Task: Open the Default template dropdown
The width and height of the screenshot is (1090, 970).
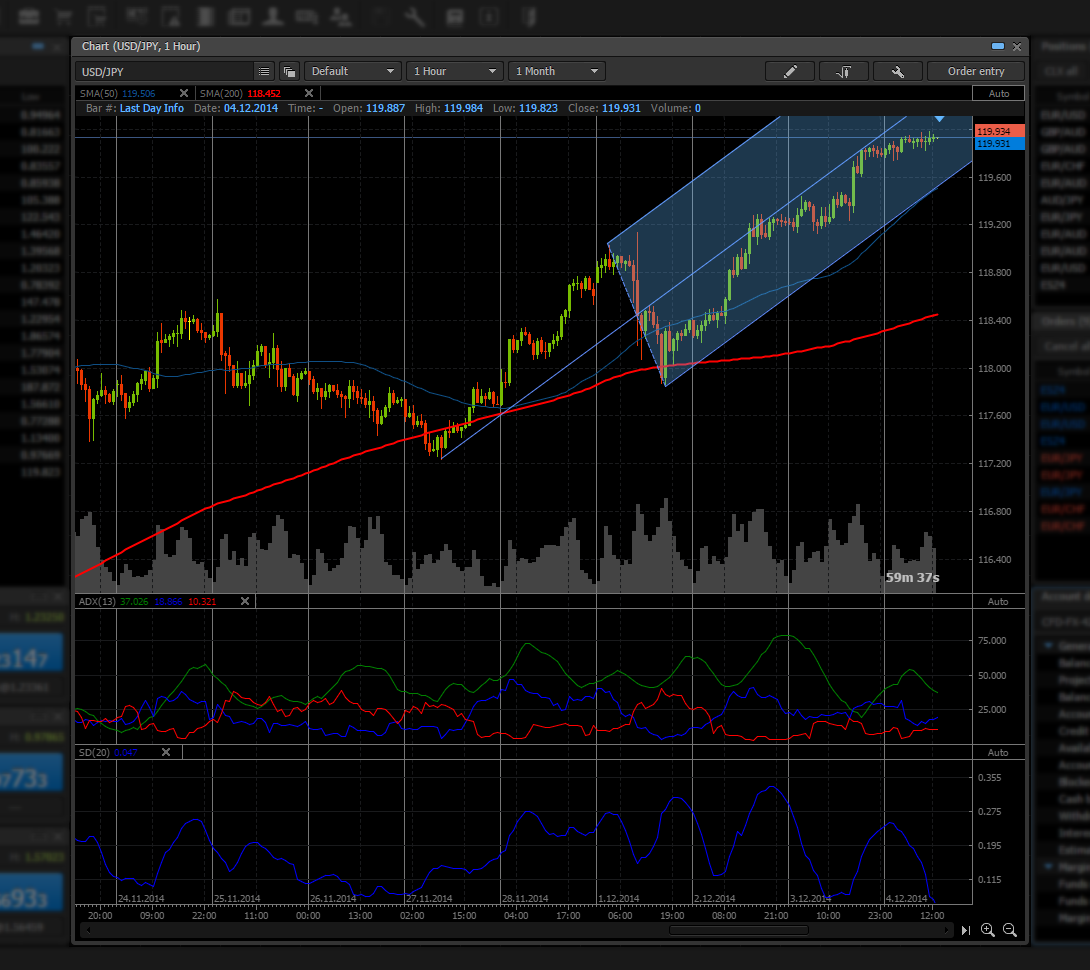Action: pos(353,71)
